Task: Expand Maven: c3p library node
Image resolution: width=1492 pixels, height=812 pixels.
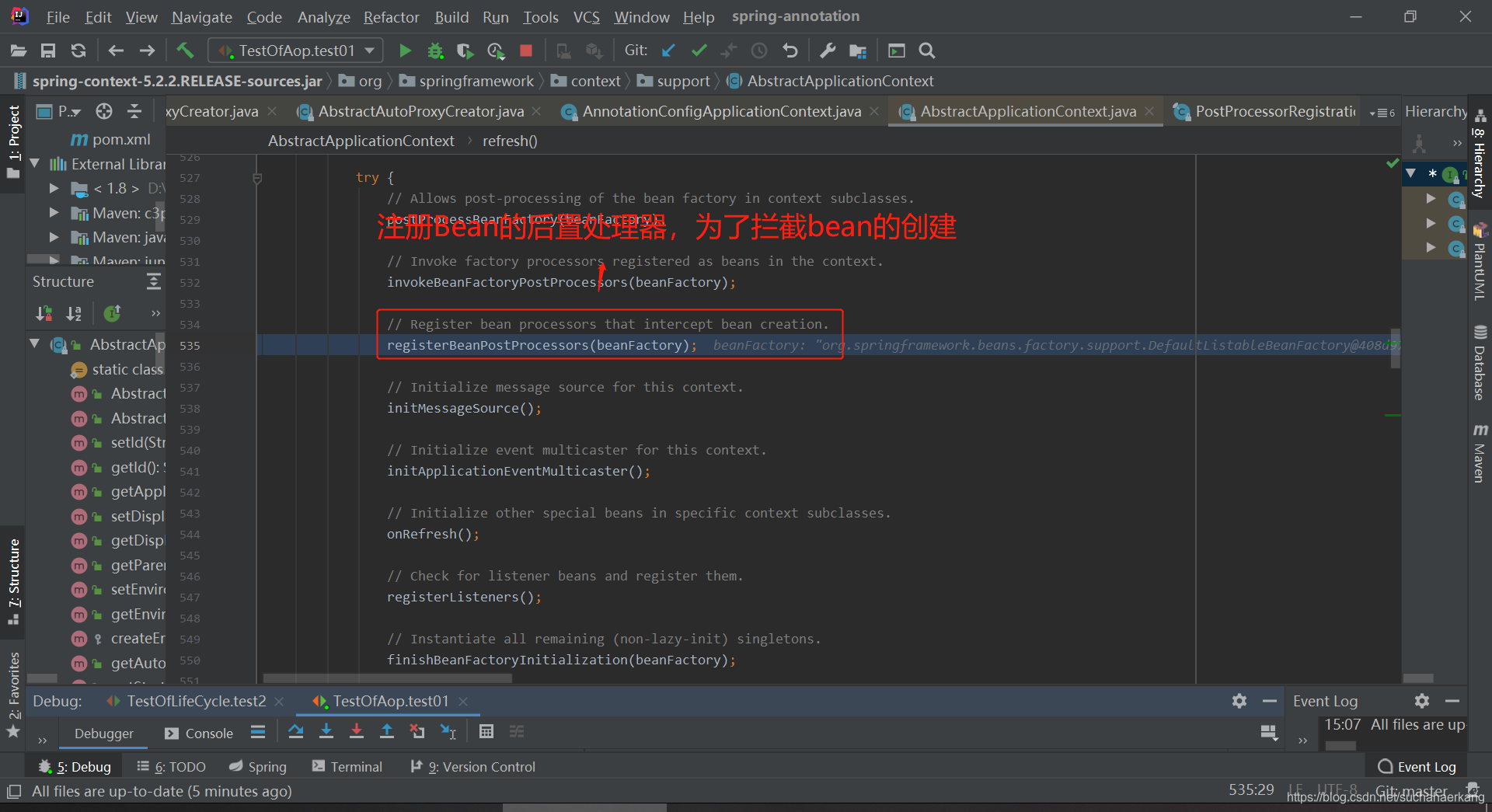Action: (54, 212)
